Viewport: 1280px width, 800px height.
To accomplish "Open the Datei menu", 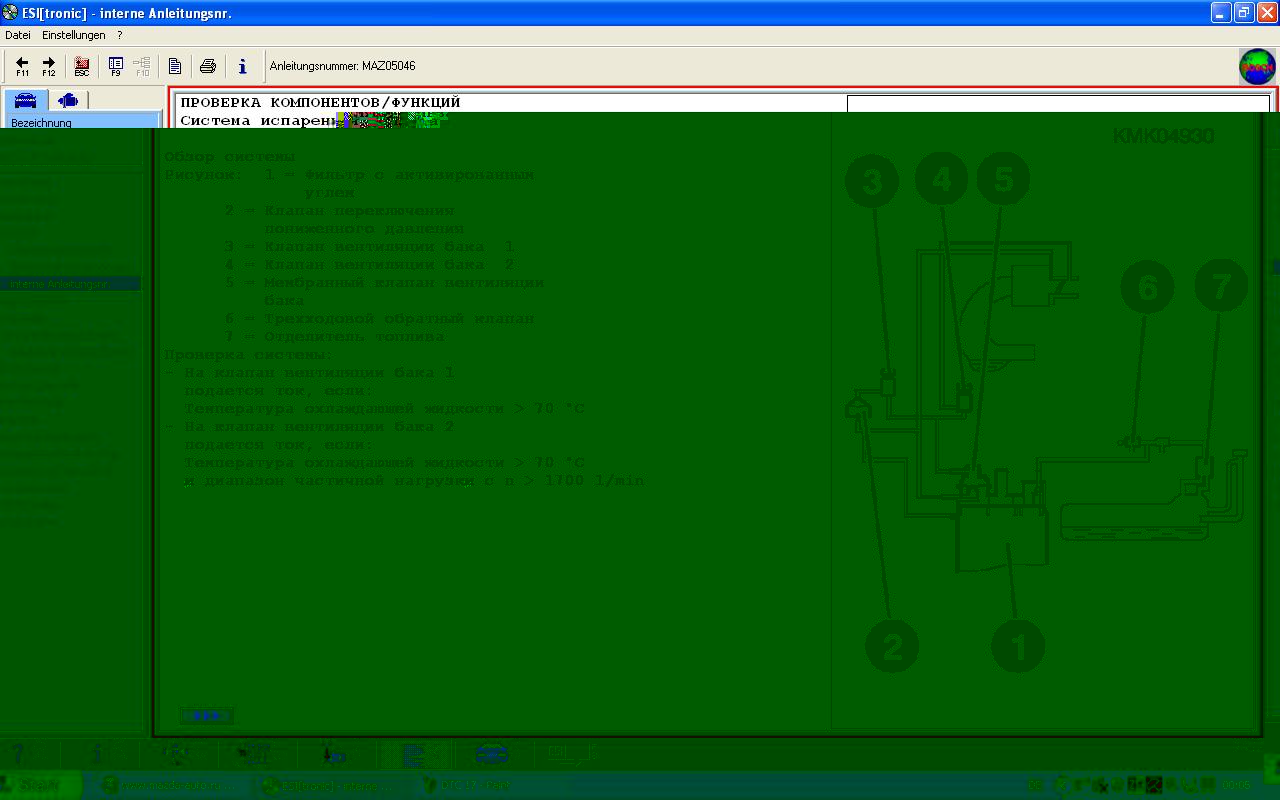I will pos(18,35).
